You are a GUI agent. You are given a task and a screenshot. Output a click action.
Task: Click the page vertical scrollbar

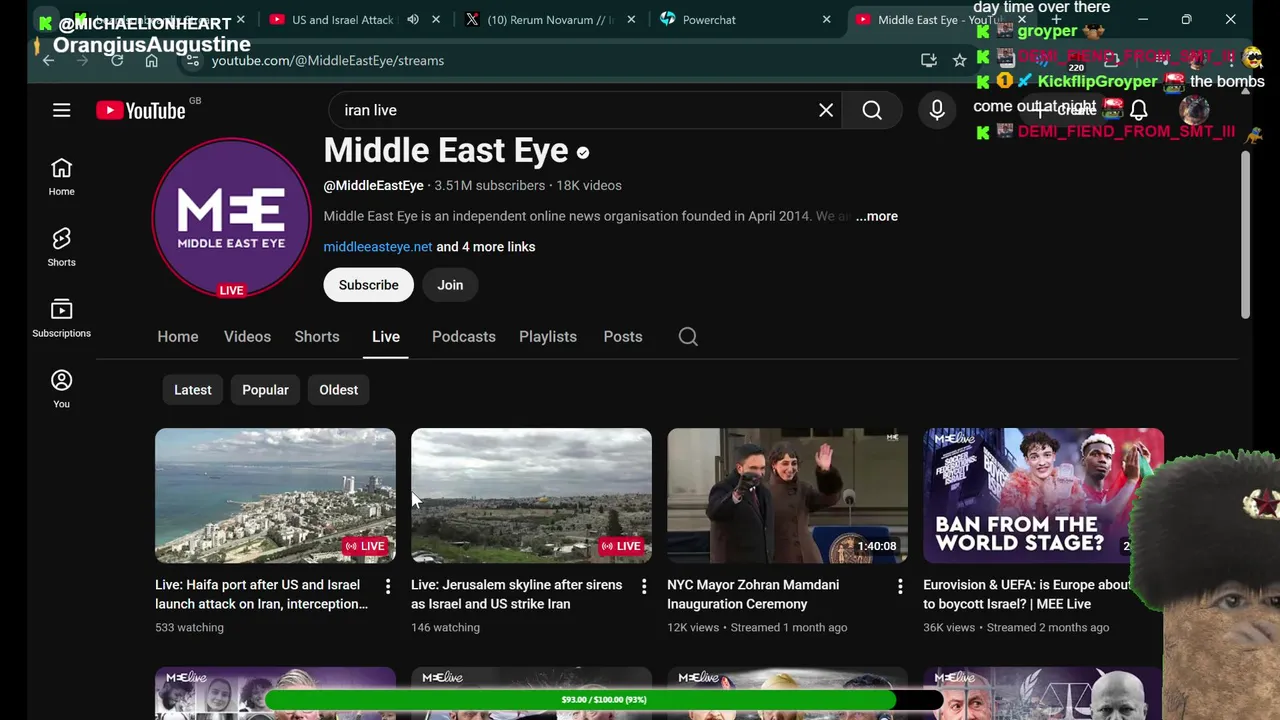click(x=1245, y=235)
